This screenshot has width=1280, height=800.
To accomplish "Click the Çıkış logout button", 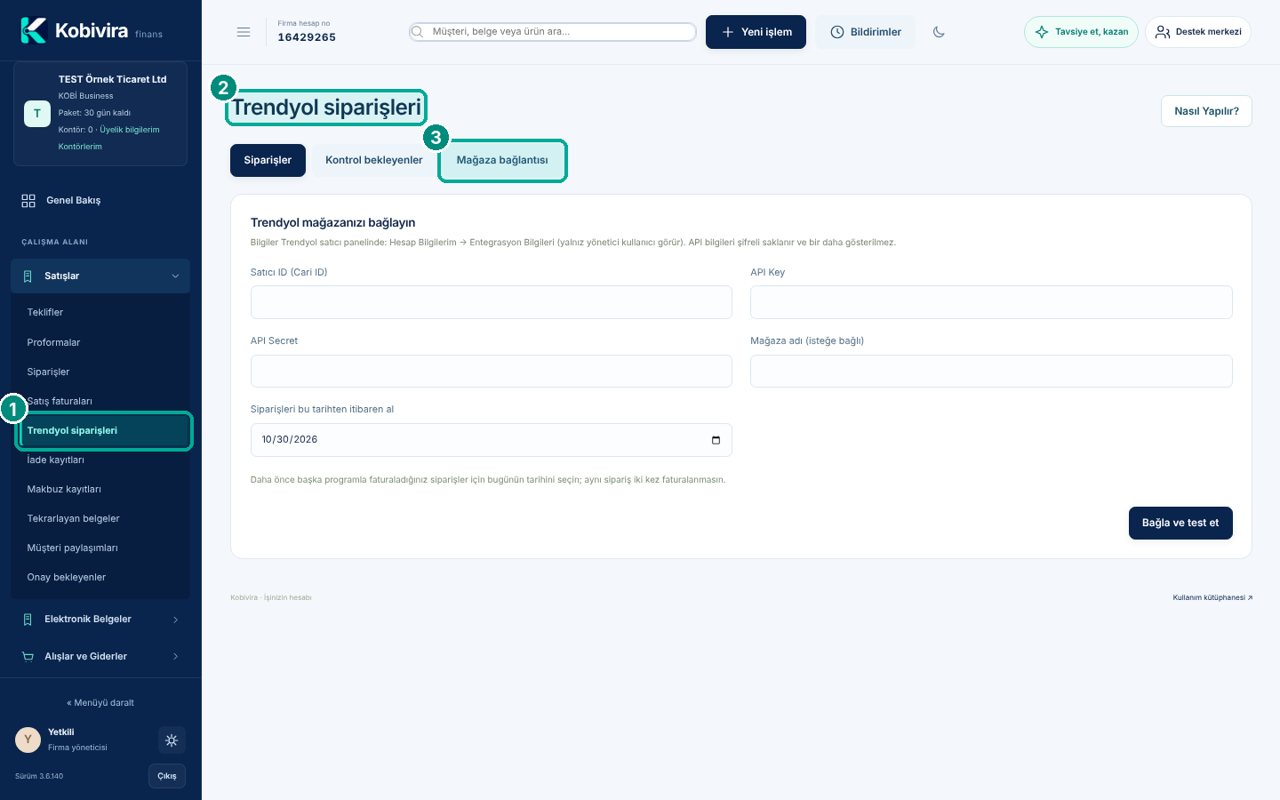I will (167, 776).
